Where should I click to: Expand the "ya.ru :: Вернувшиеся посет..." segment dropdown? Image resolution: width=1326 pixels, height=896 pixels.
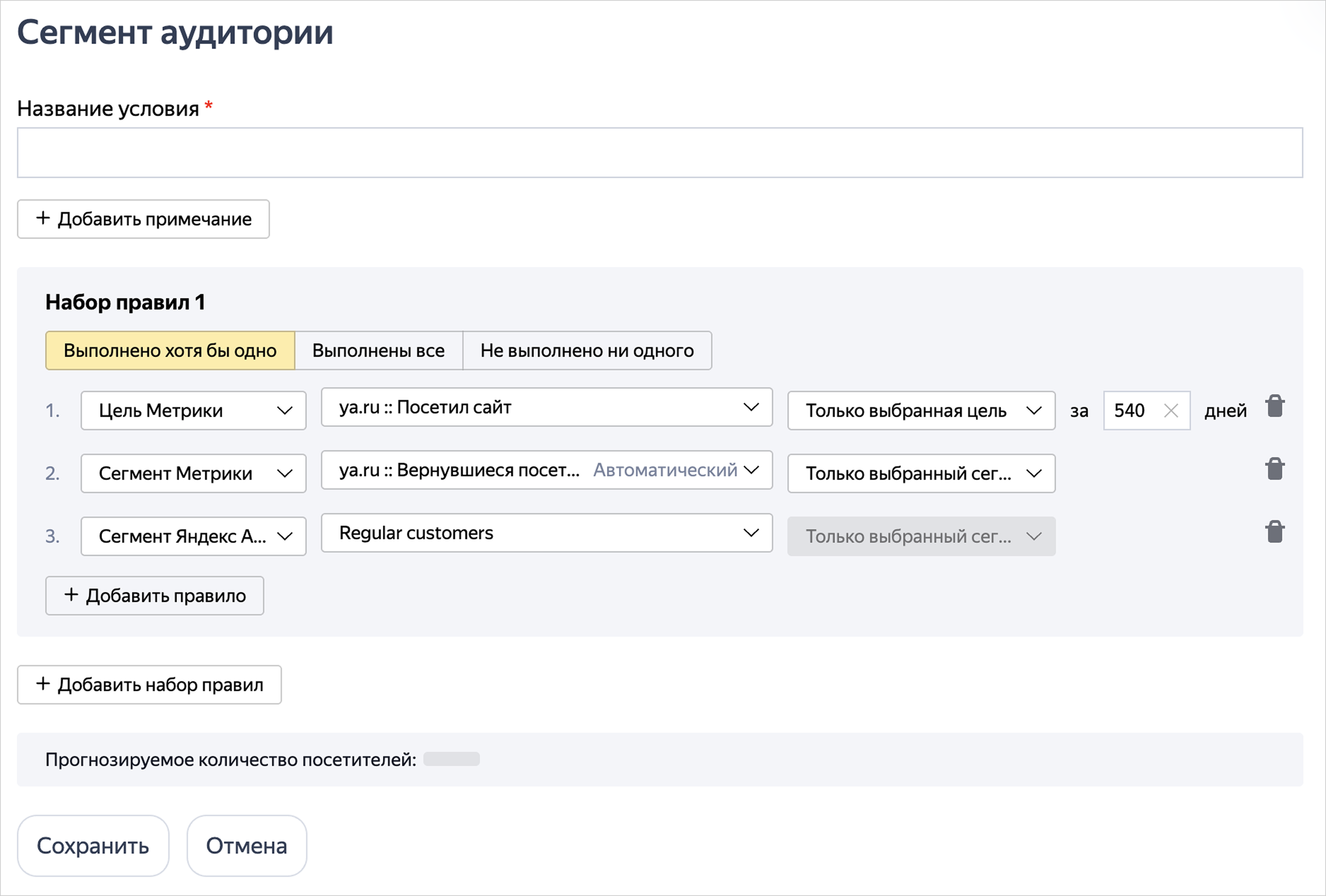coord(546,470)
